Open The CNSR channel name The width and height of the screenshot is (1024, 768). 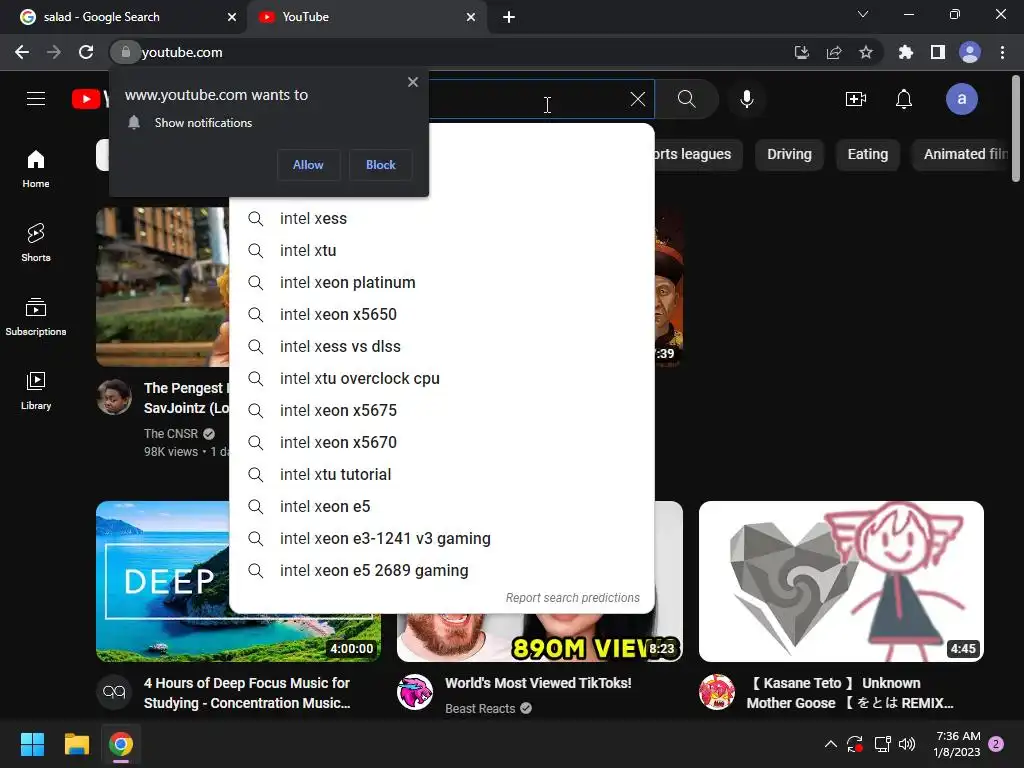tap(170, 434)
